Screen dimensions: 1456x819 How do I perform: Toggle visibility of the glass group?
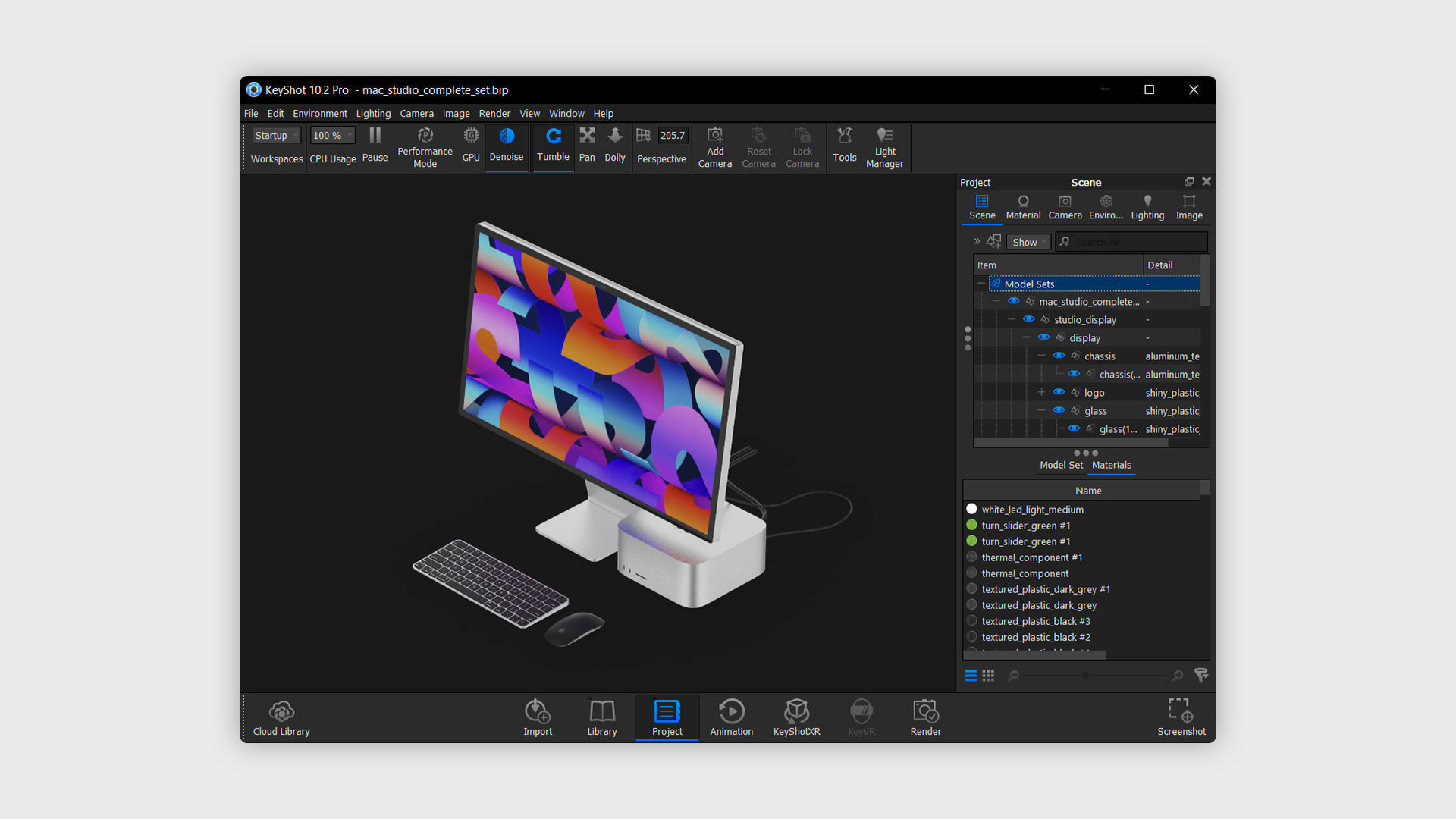[x=1059, y=410]
